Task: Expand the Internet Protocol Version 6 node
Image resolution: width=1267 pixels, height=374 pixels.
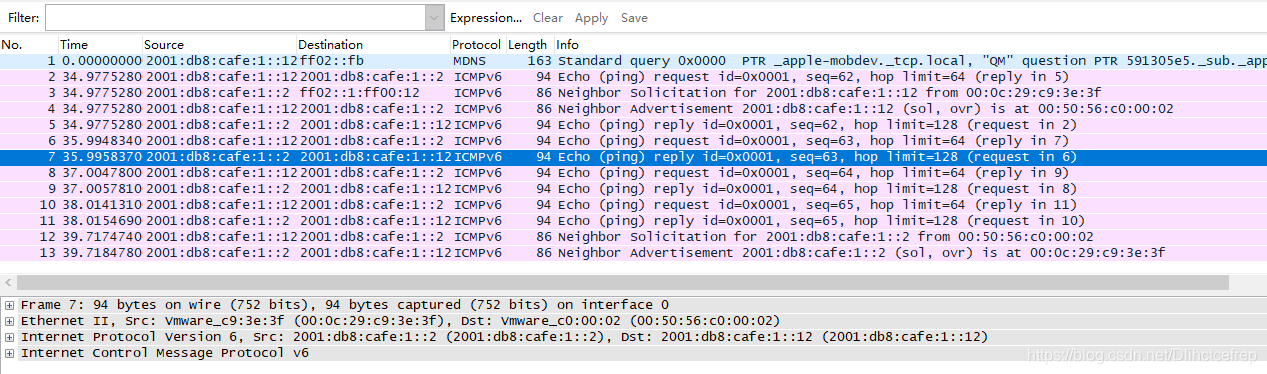Action: click(x=10, y=337)
